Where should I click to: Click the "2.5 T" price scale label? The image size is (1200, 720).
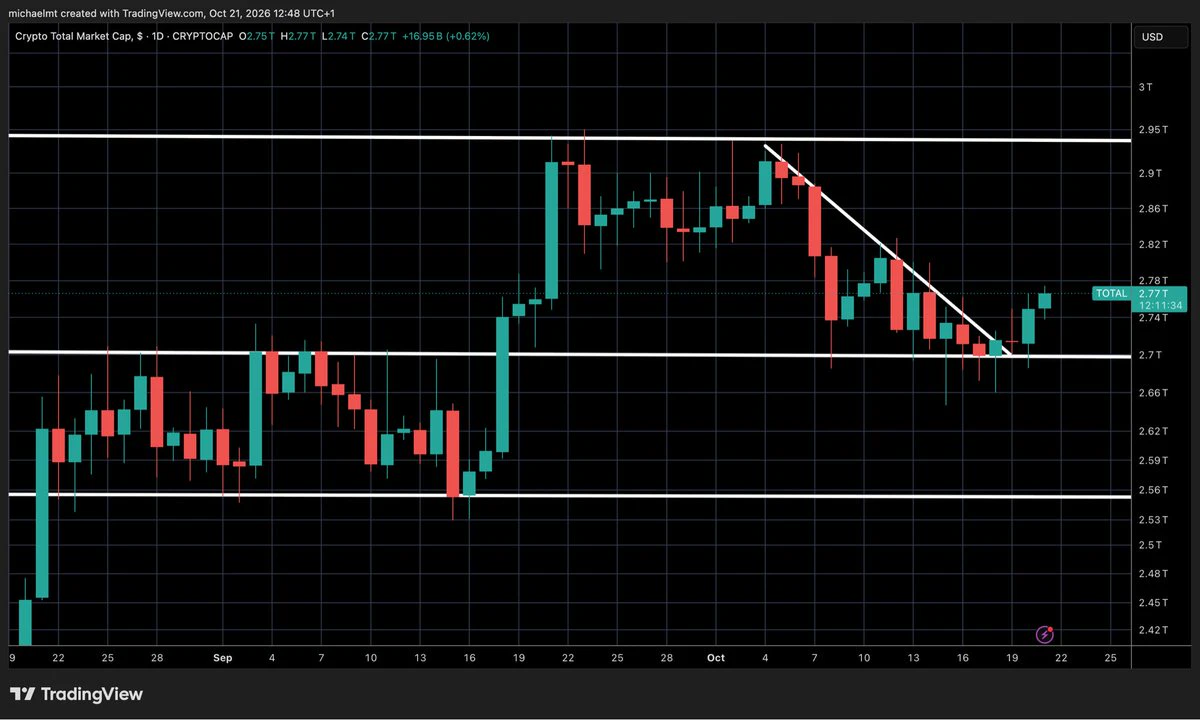coord(1149,545)
